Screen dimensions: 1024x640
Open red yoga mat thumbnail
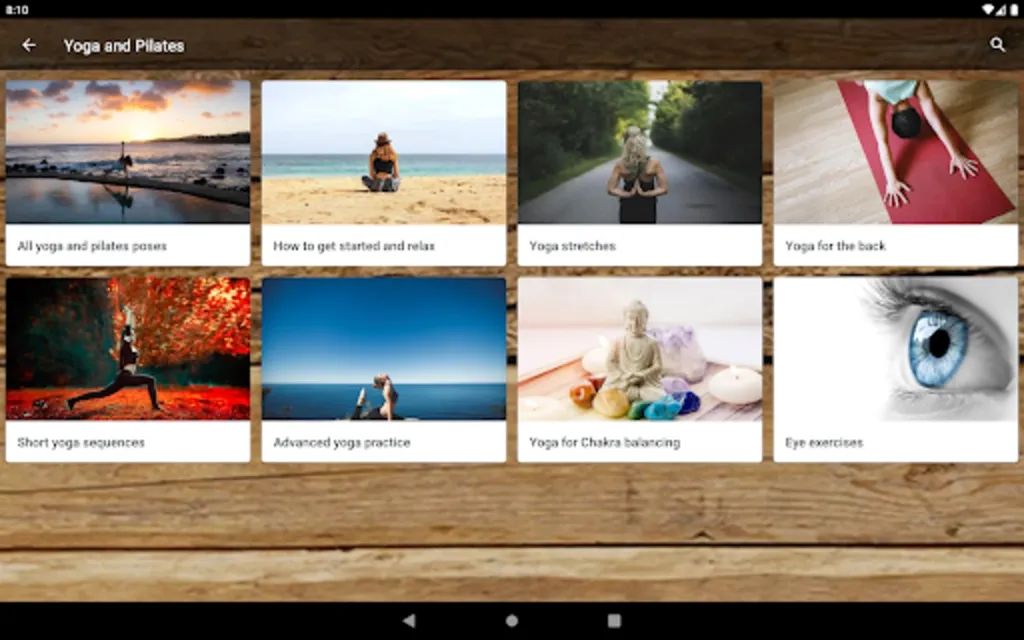tap(896, 152)
